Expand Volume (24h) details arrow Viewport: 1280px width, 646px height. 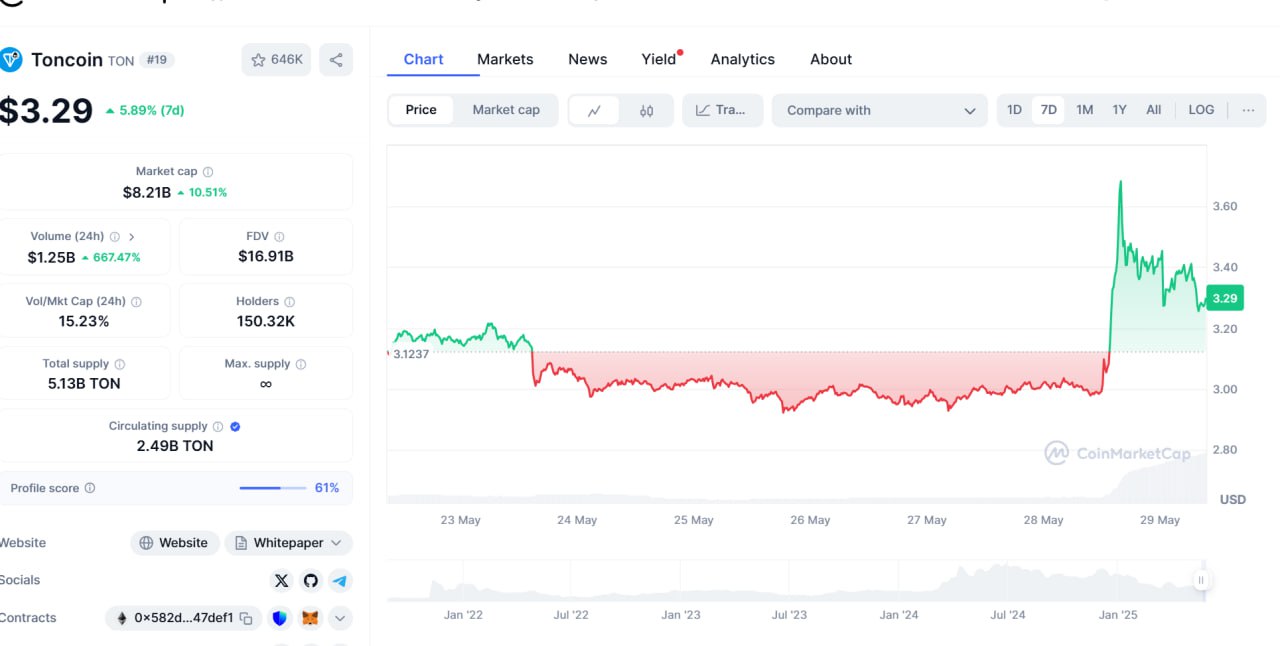(132, 237)
